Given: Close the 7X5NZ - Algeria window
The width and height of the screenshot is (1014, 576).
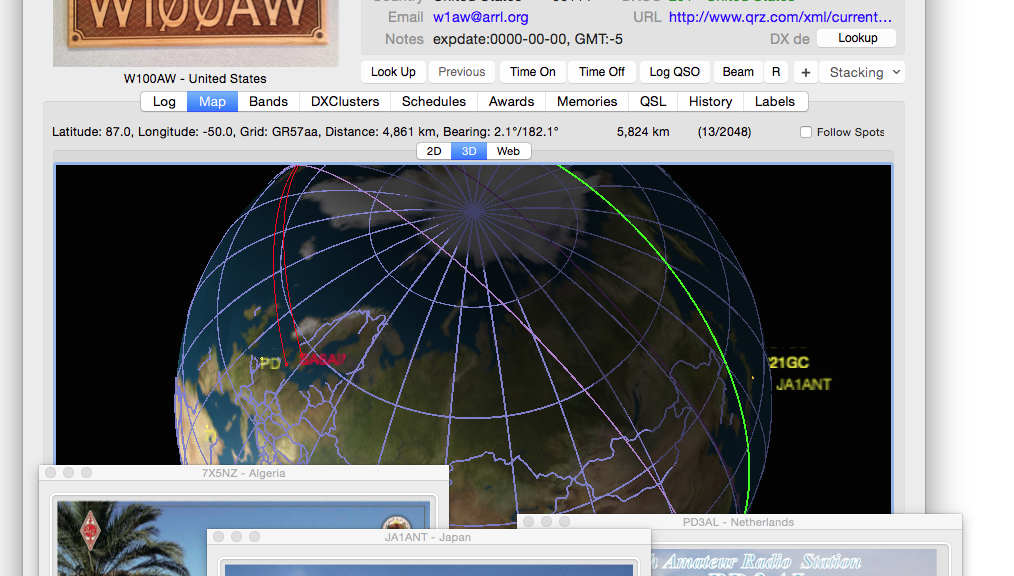Looking at the screenshot, I should [x=50, y=473].
